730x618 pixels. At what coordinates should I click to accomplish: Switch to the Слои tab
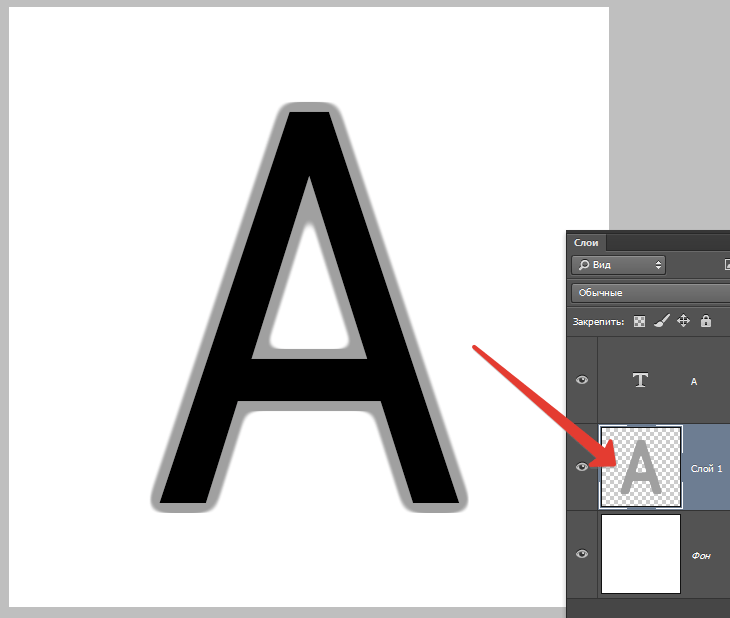586,243
